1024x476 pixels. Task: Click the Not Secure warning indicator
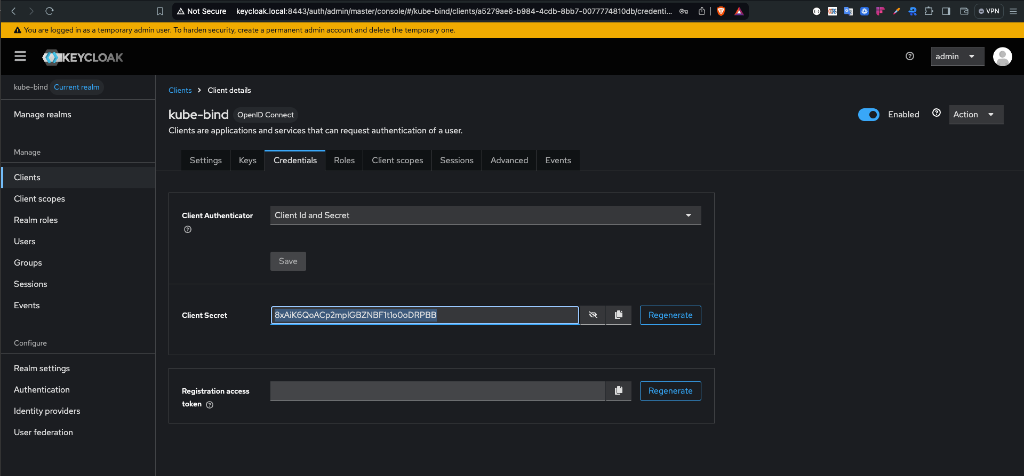[201, 11]
